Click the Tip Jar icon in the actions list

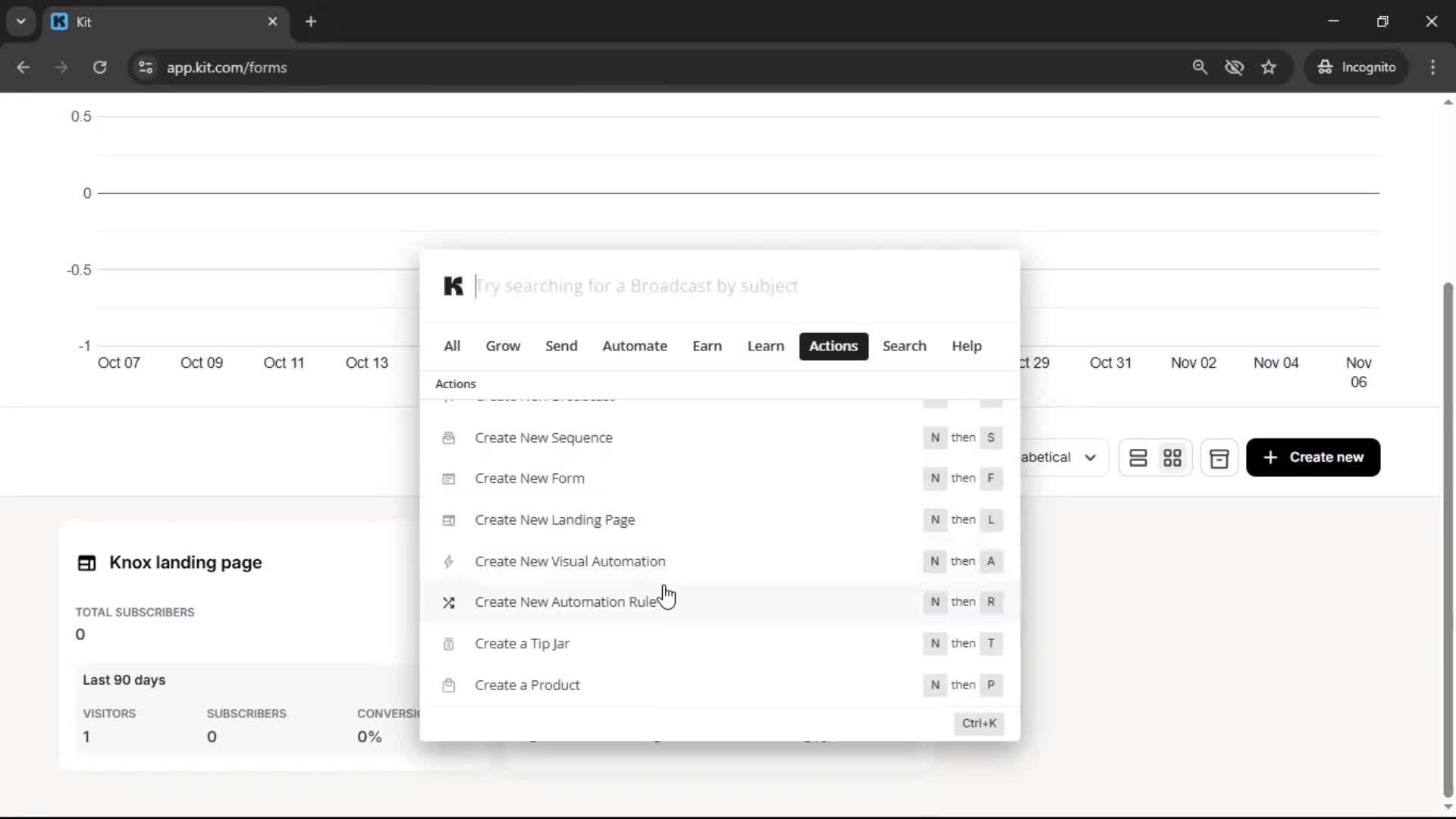pos(449,644)
